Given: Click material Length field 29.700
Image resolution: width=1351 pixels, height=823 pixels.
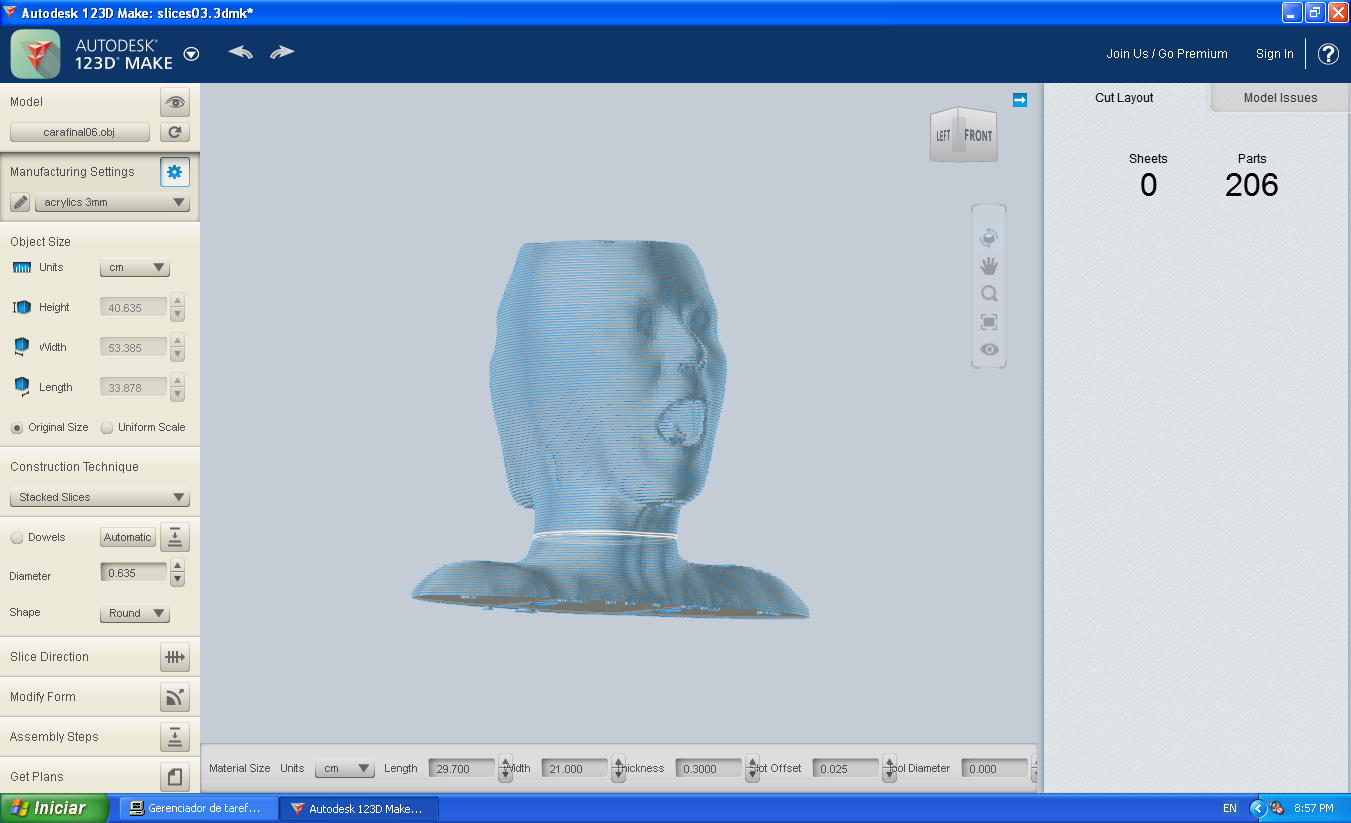Looking at the screenshot, I should click(462, 769).
